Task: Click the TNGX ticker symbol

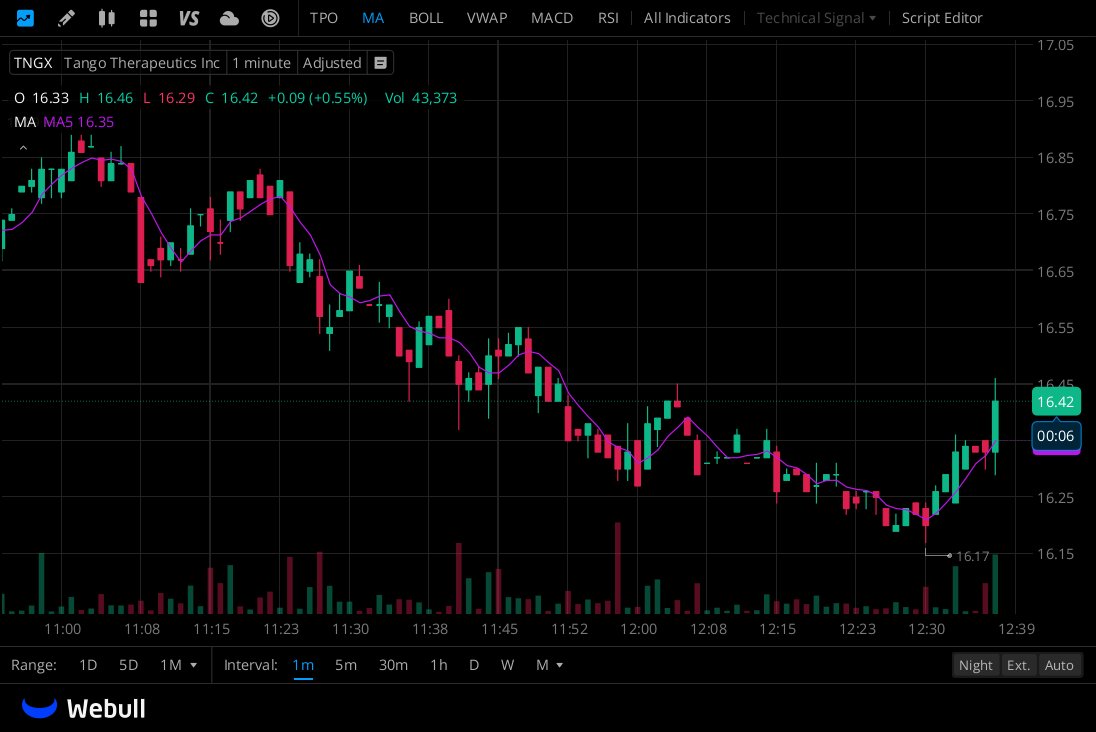Action: [33, 63]
